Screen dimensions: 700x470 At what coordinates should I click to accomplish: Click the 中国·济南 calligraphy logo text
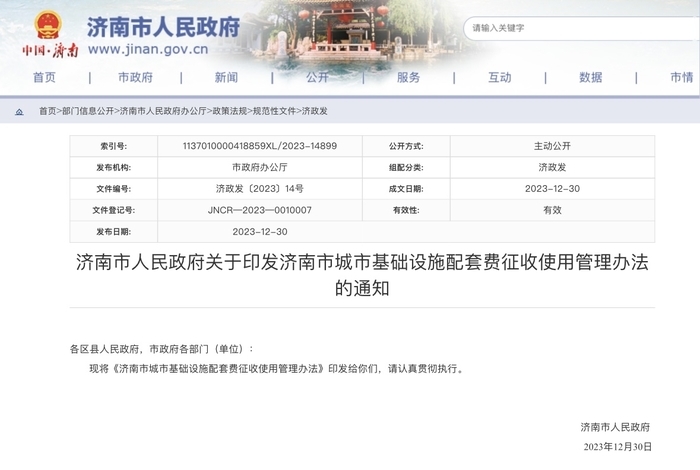tap(50, 50)
